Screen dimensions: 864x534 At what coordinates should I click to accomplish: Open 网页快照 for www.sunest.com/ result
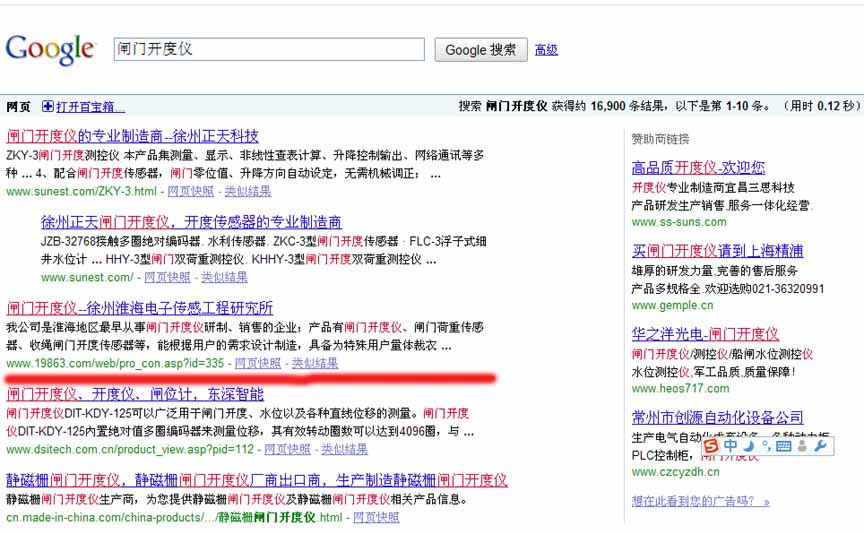point(167,277)
